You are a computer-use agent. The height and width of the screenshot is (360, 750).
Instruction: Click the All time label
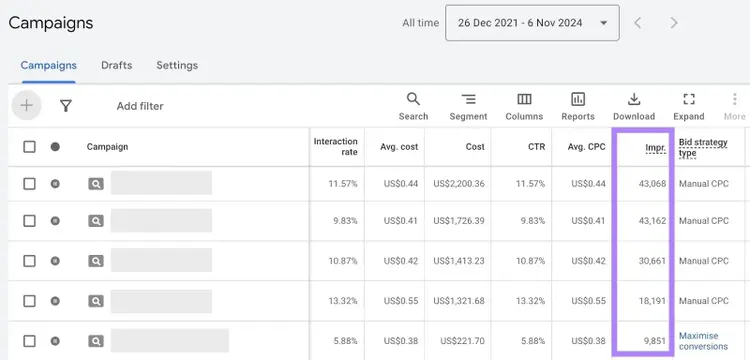pyautogui.click(x=420, y=22)
